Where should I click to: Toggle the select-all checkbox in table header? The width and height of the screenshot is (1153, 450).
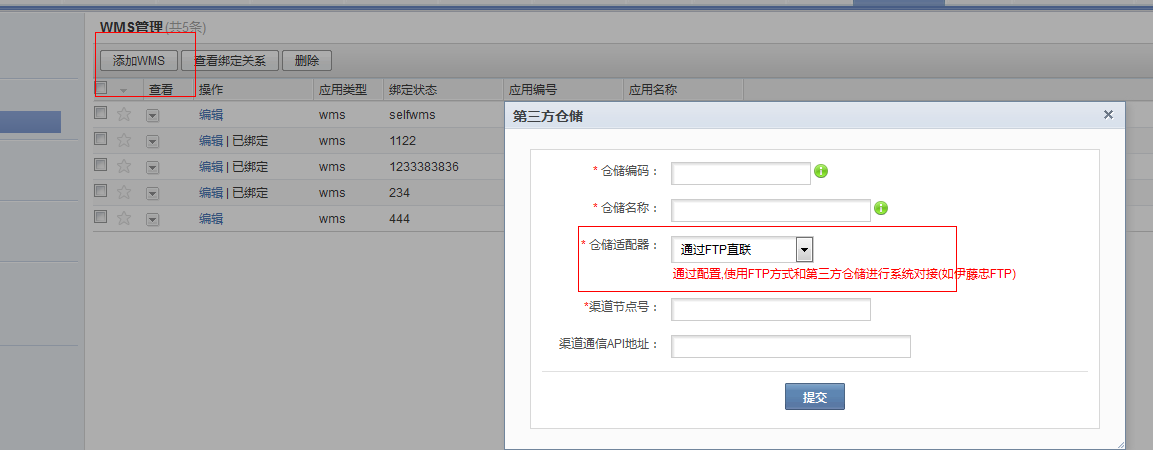click(101, 88)
